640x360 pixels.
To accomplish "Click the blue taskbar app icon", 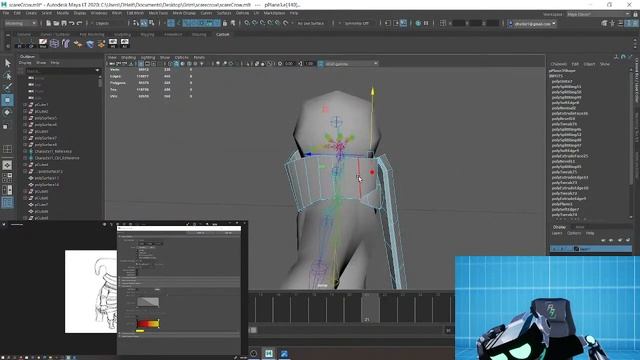I will point(284,353).
